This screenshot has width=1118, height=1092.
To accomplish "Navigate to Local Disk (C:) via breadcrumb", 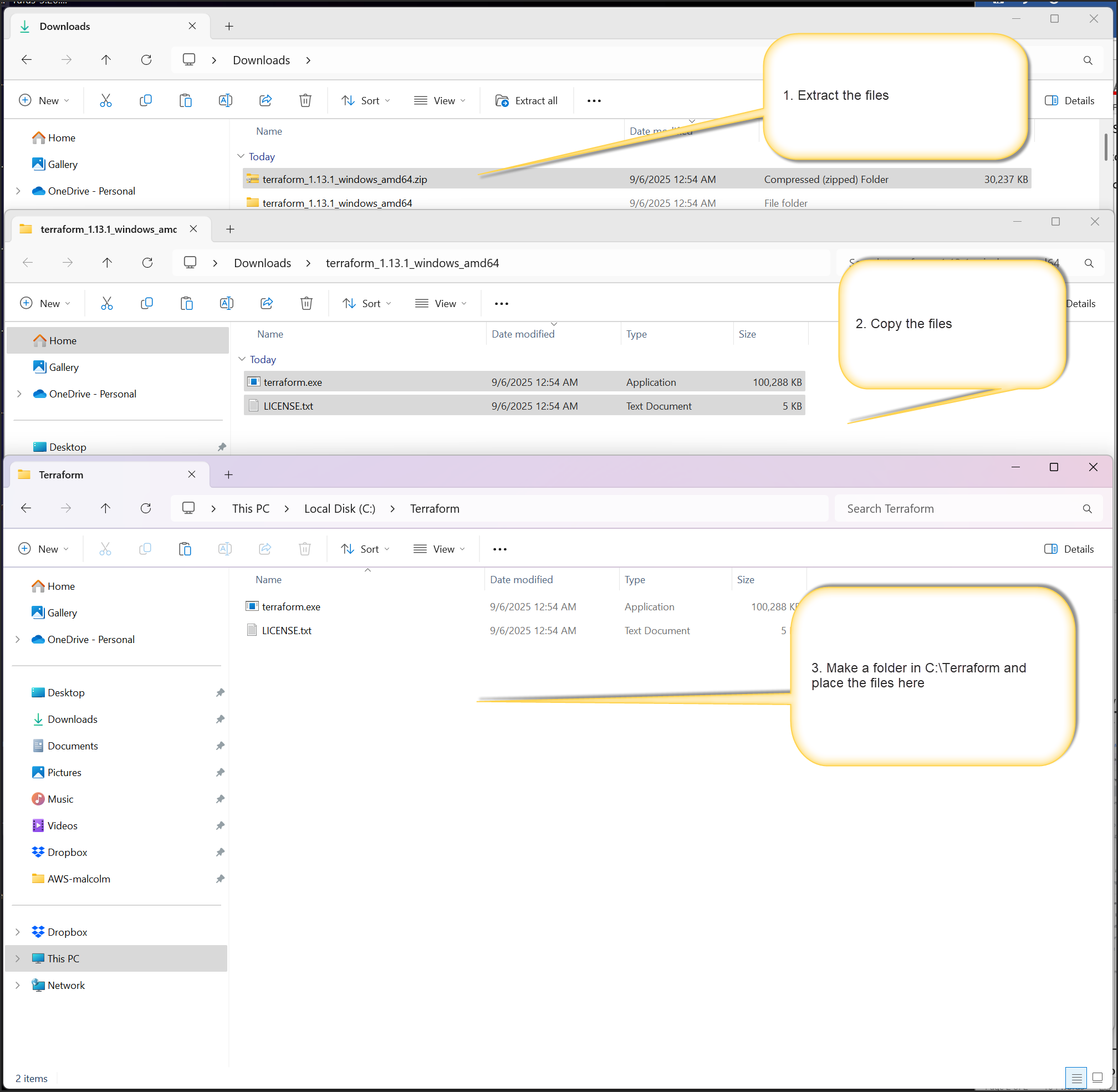I will (x=339, y=508).
